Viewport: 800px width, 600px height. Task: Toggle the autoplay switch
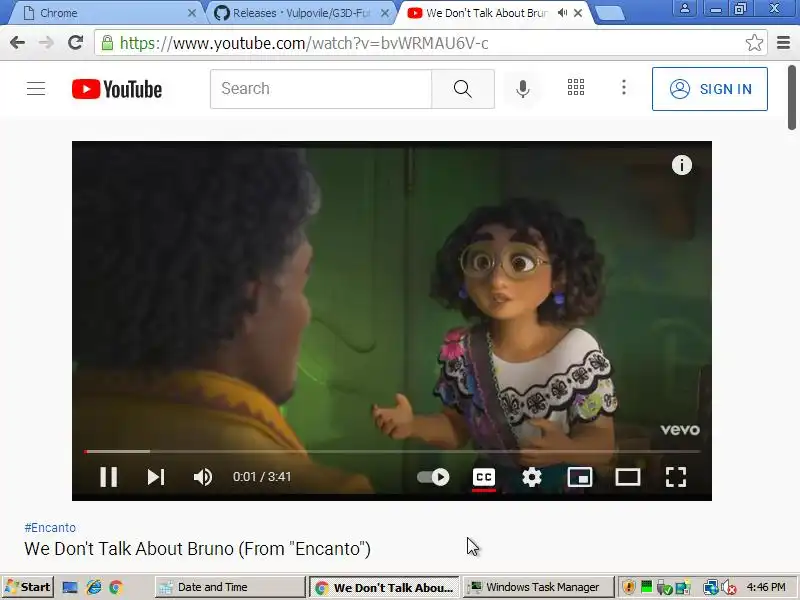tap(433, 477)
